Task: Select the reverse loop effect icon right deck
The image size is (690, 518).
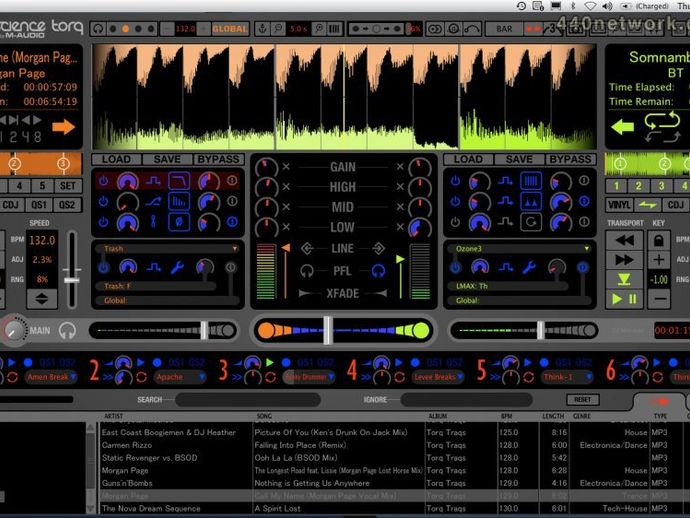Action: (531, 222)
